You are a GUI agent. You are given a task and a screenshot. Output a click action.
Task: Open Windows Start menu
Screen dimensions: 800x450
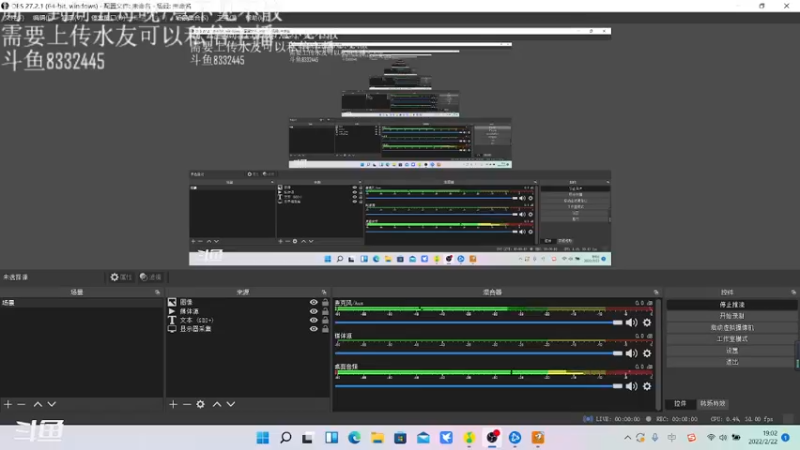point(263,437)
